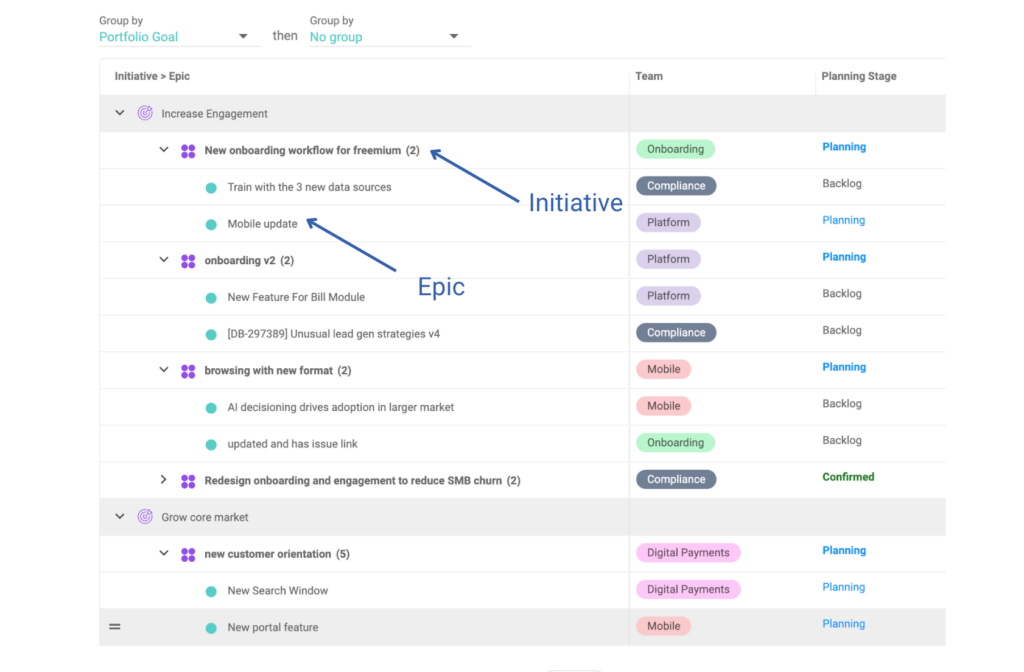
Task: Open the Mobile update epic
Action: point(262,223)
